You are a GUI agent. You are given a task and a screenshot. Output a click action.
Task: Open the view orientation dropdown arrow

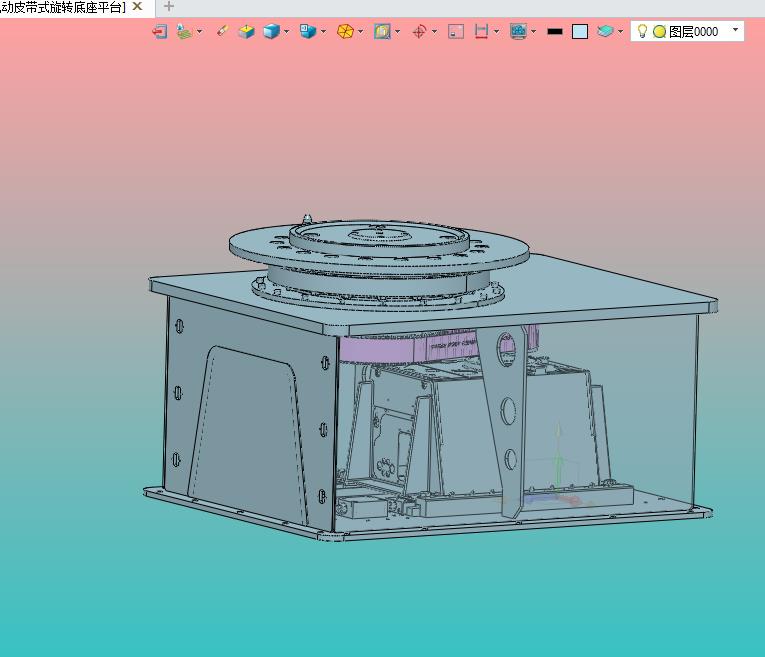click(x=323, y=32)
